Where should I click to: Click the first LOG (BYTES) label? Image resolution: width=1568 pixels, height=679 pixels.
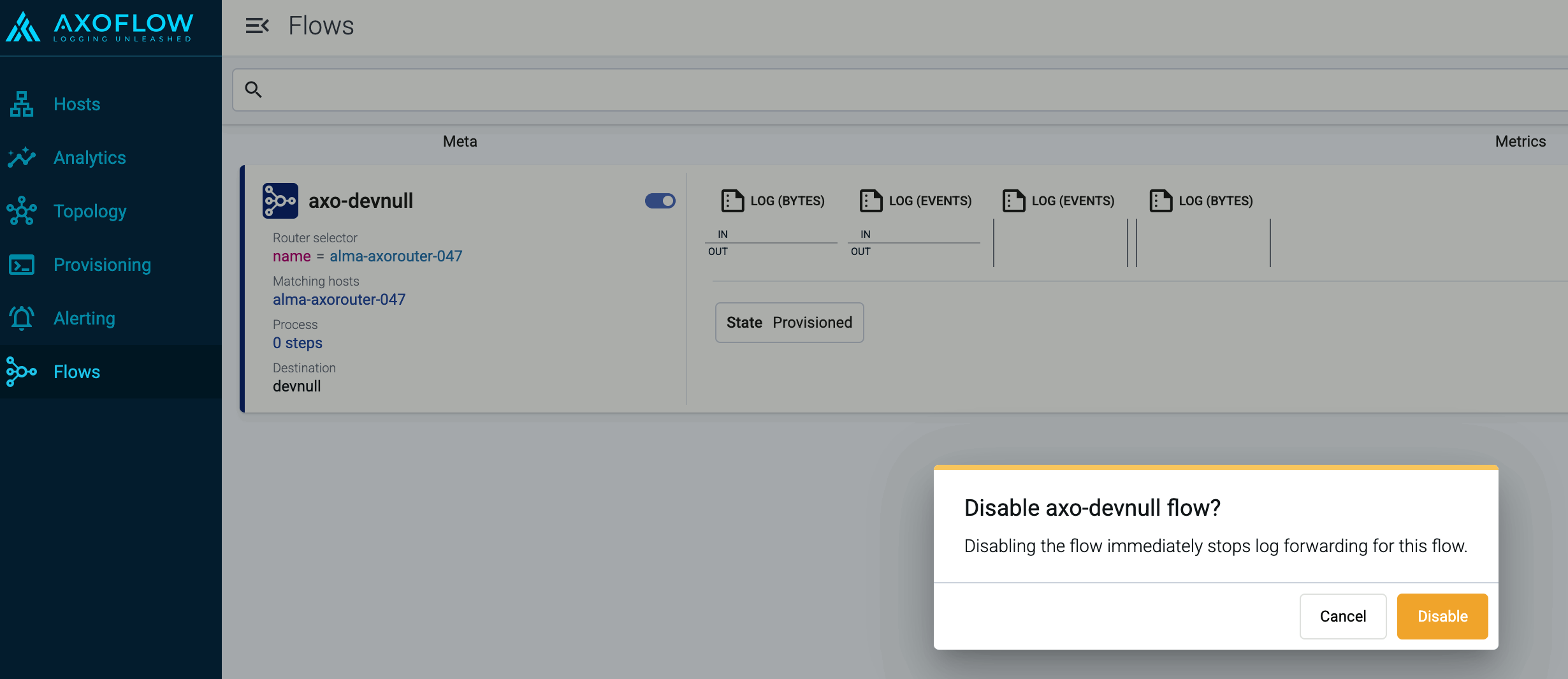(x=788, y=201)
